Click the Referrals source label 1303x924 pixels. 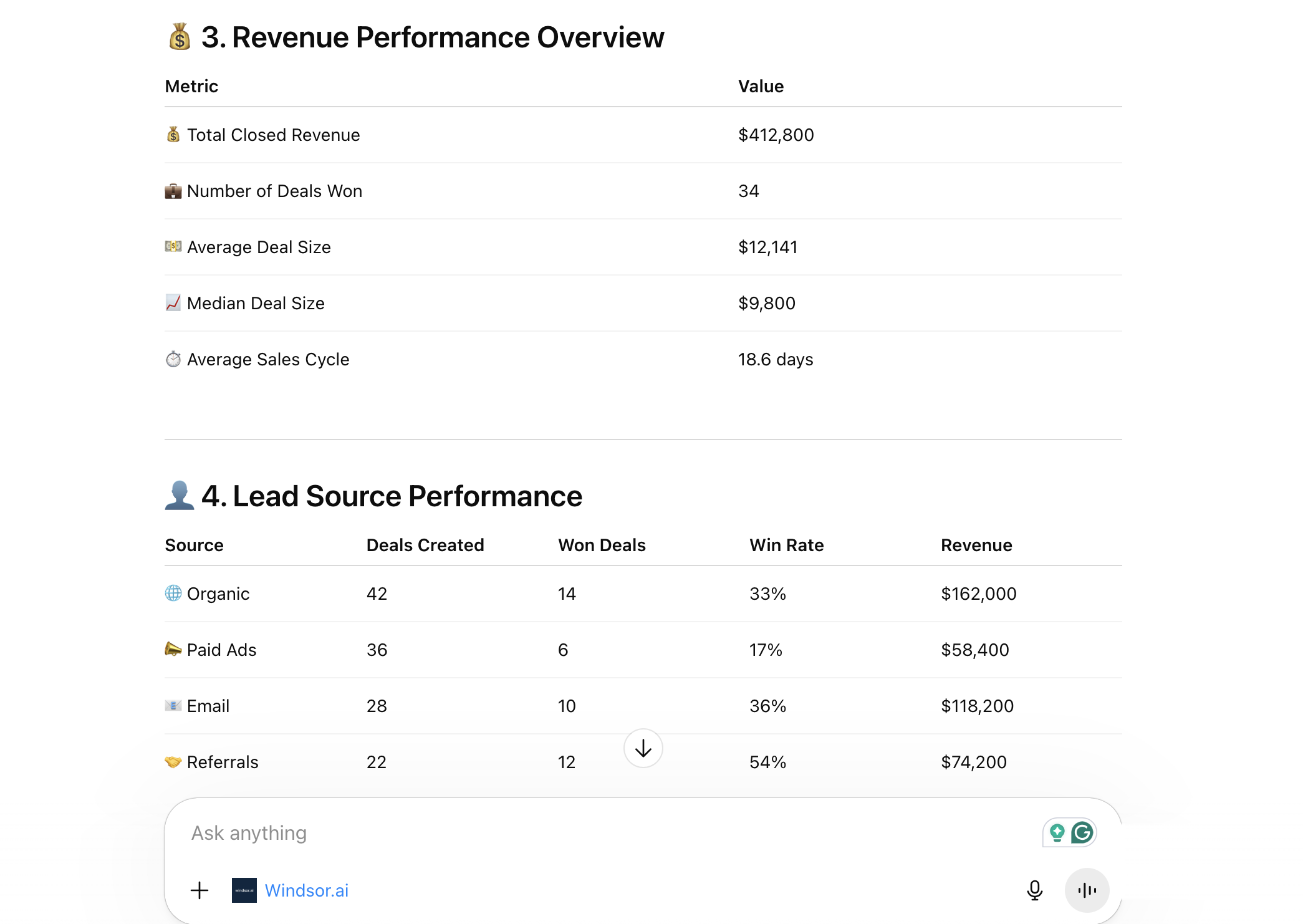tap(223, 762)
